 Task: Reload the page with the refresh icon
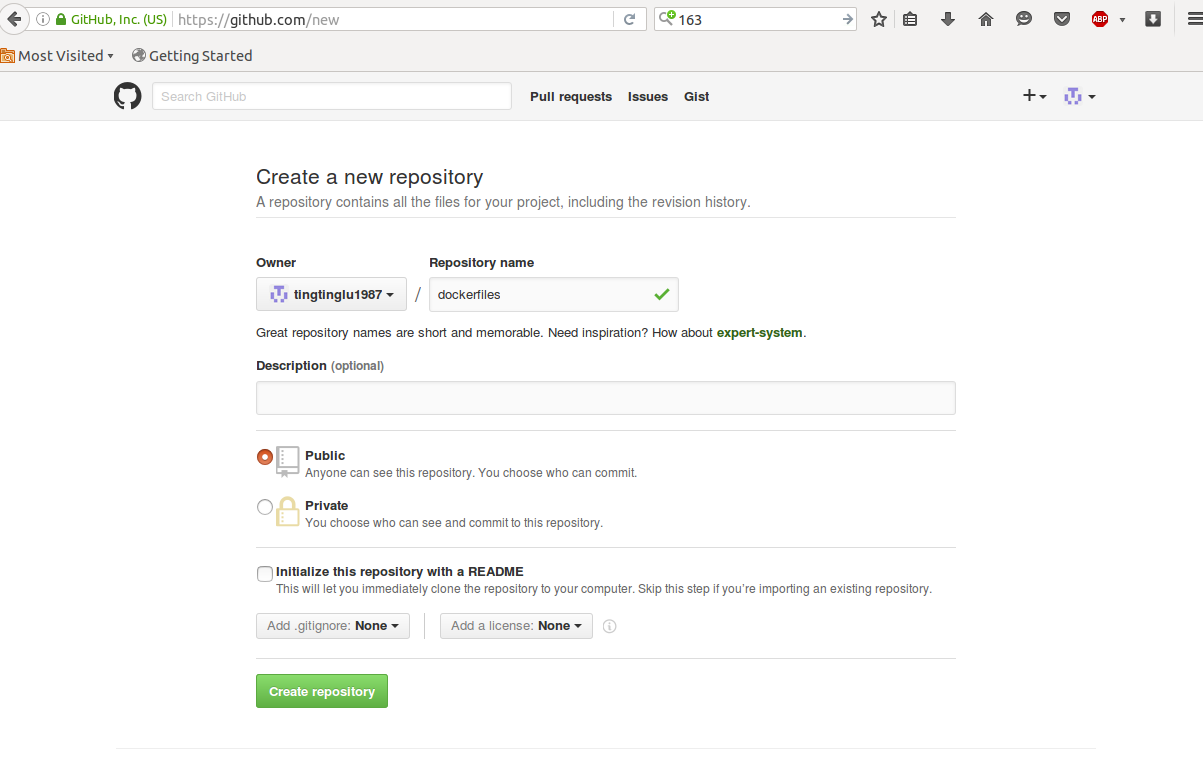tap(630, 19)
